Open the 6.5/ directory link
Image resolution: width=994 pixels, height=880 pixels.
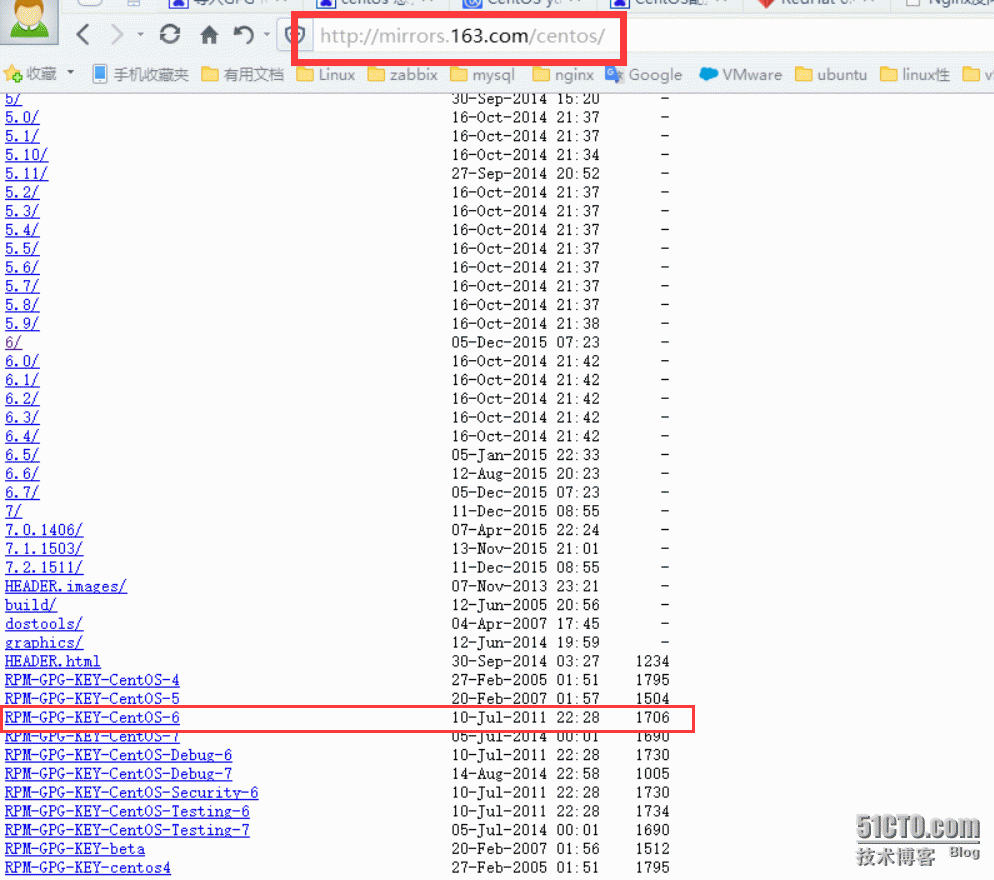coord(22,455)
